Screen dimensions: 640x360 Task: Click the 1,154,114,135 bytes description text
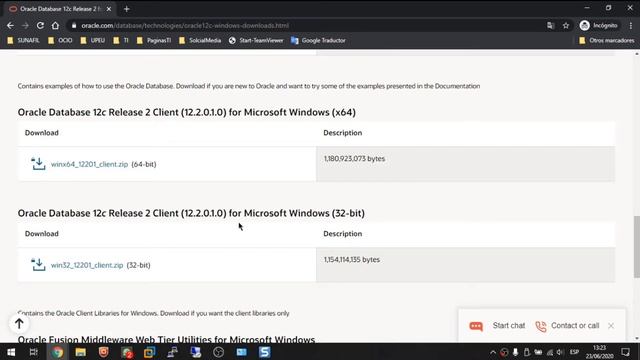coord(352,260)
